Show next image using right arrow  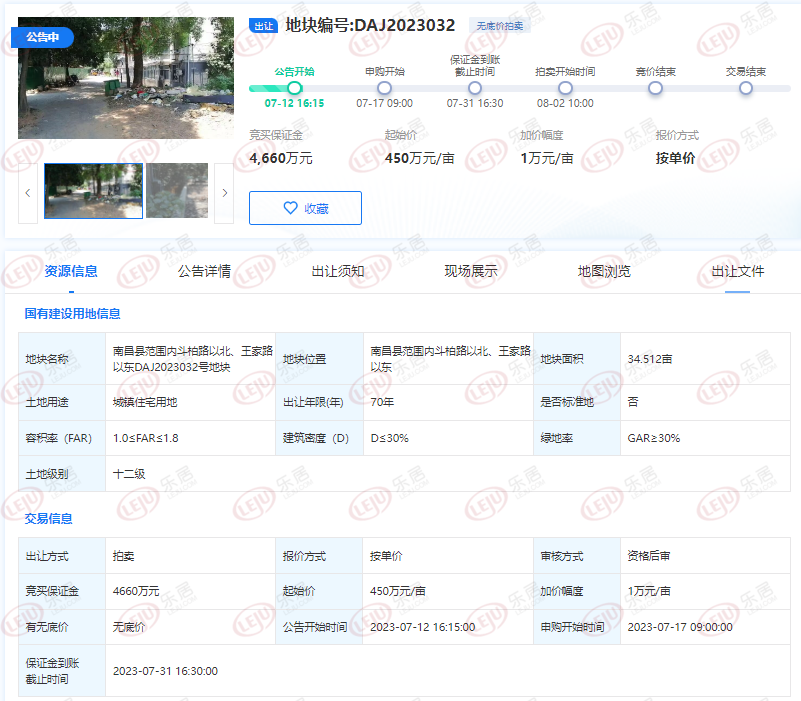click(224, 192)
